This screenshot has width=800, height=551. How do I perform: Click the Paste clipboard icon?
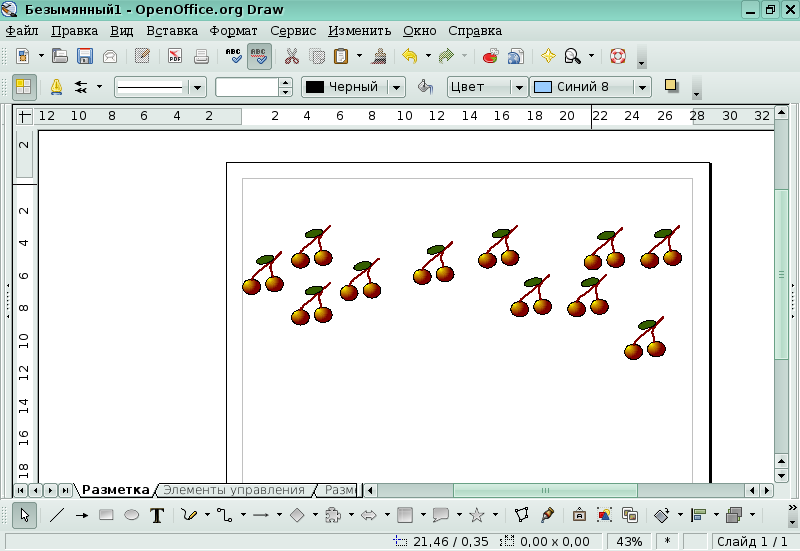pos(341,56)
